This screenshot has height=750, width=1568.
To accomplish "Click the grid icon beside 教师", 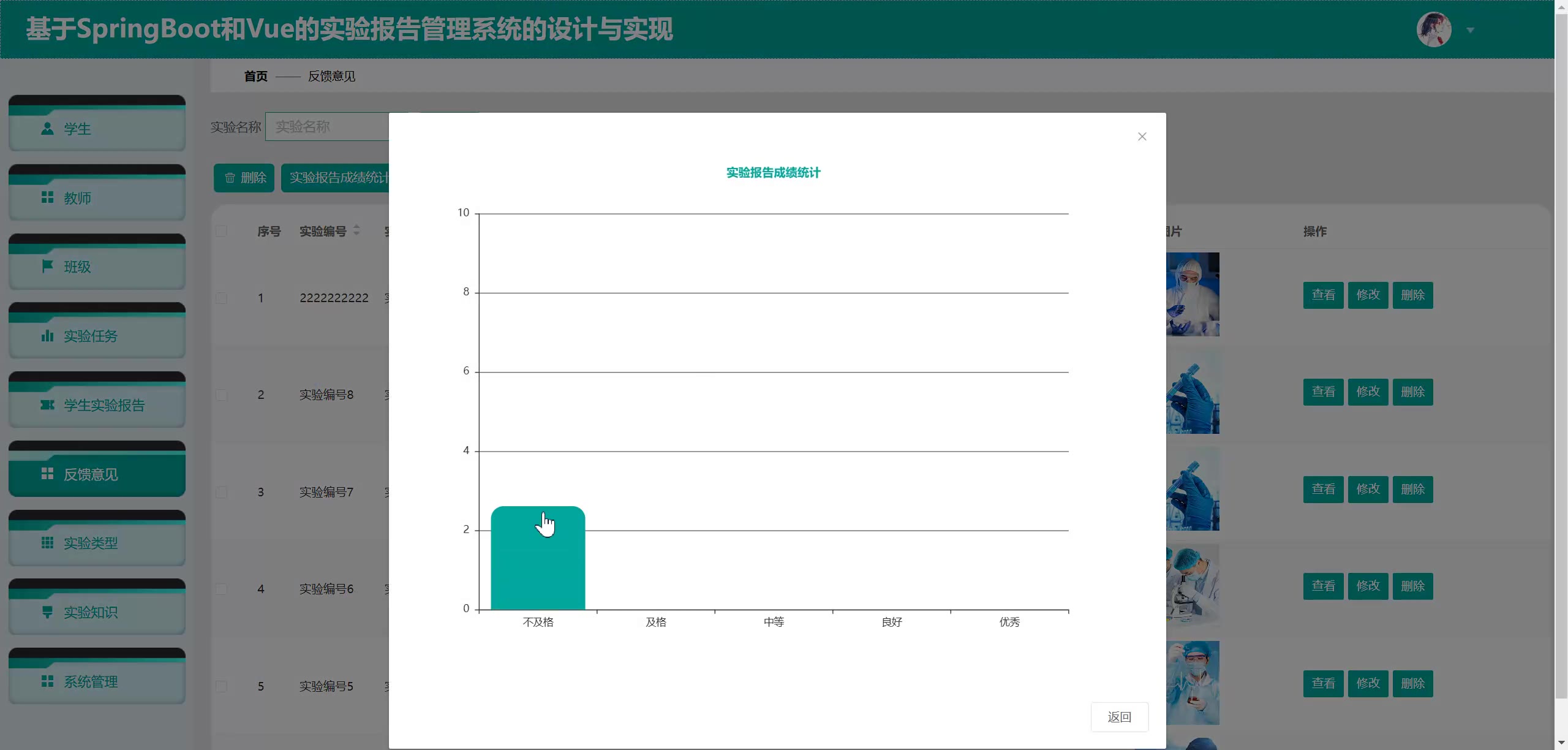I will (x=47, y=197).
